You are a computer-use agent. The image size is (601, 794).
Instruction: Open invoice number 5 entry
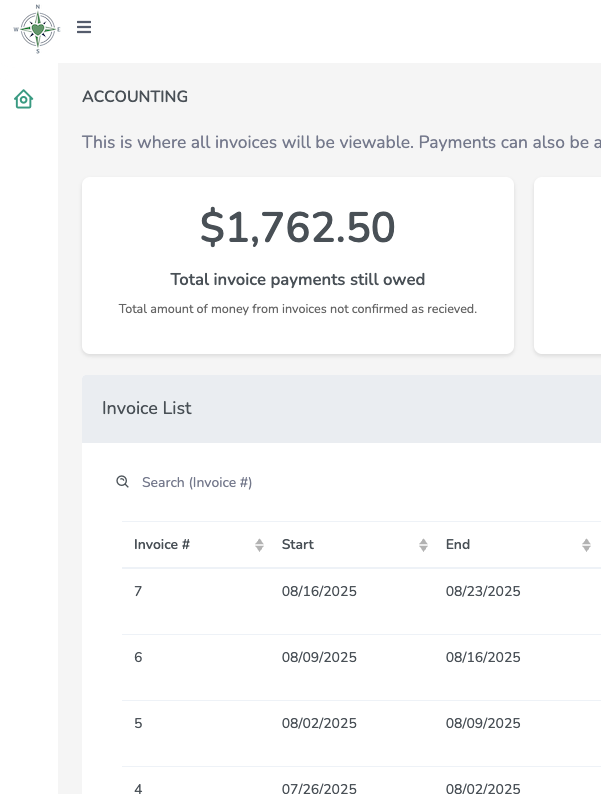pos(138,723)
